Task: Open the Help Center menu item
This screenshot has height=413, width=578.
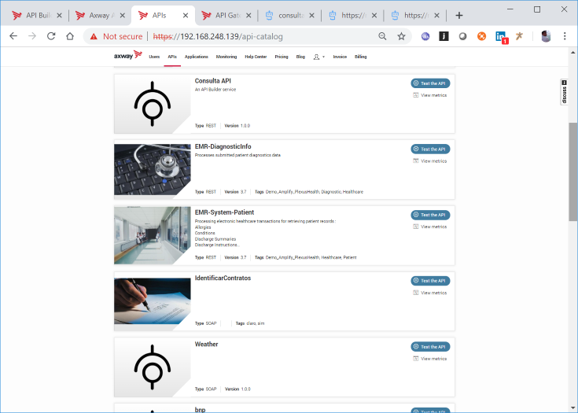Action: [x=255, y=57]
